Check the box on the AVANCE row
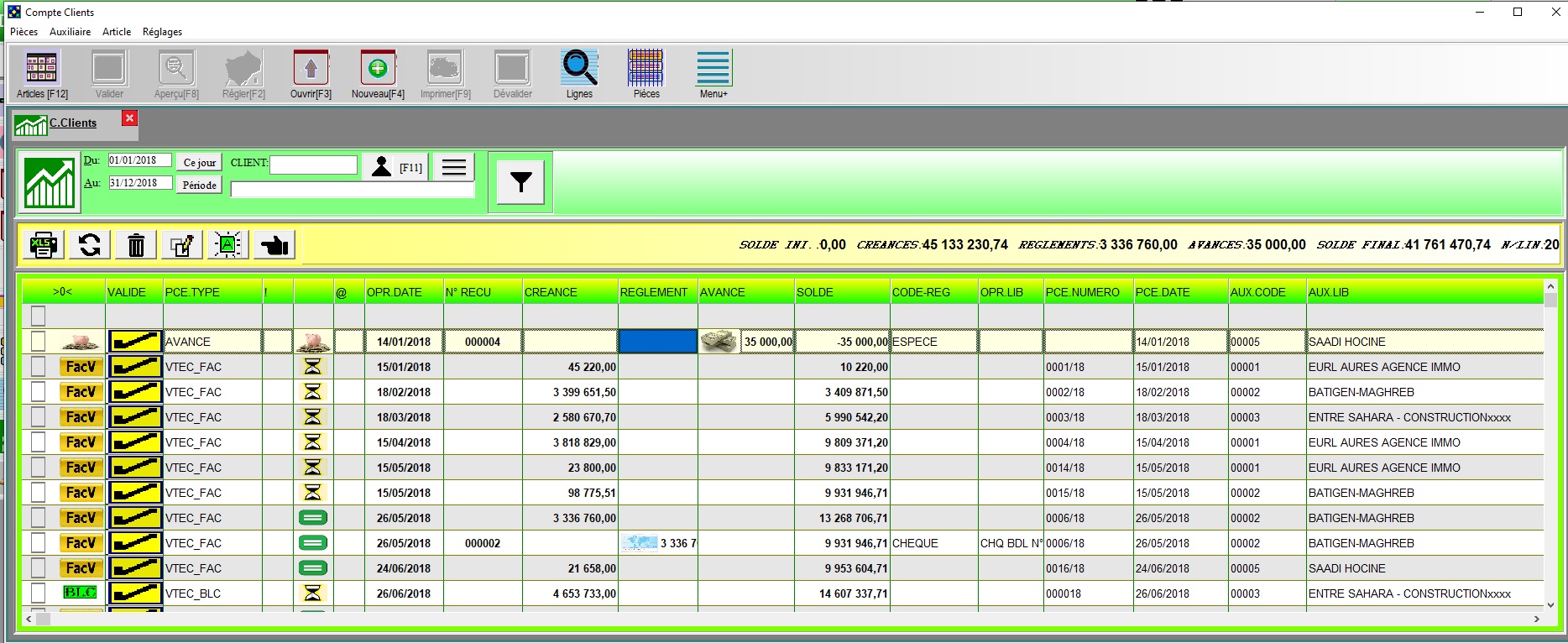Image resolution: width=1568 pixels, height=643 pixels. pos(38,342)
